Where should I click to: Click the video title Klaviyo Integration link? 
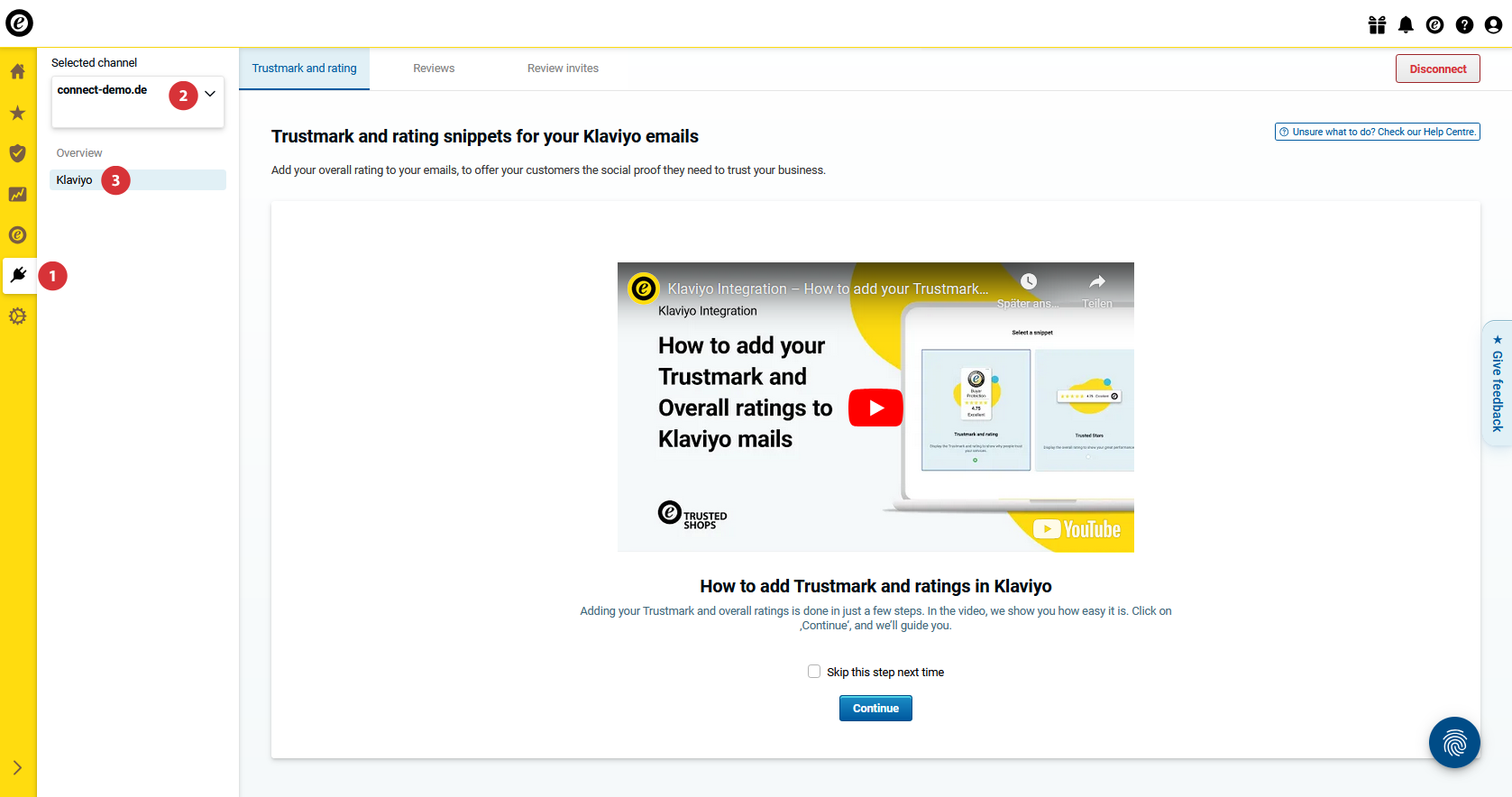[828, 289]
